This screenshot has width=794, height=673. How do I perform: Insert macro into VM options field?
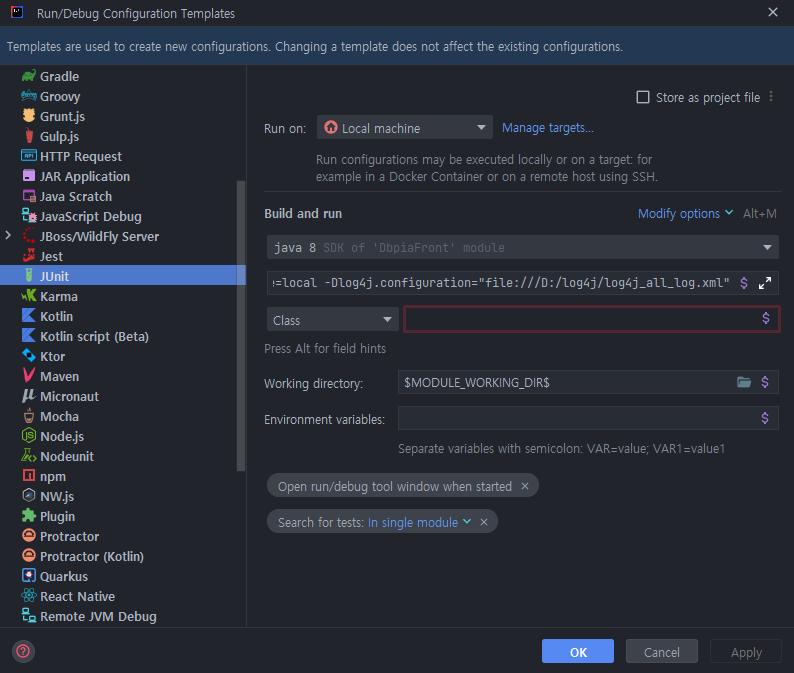coord(744,283)
